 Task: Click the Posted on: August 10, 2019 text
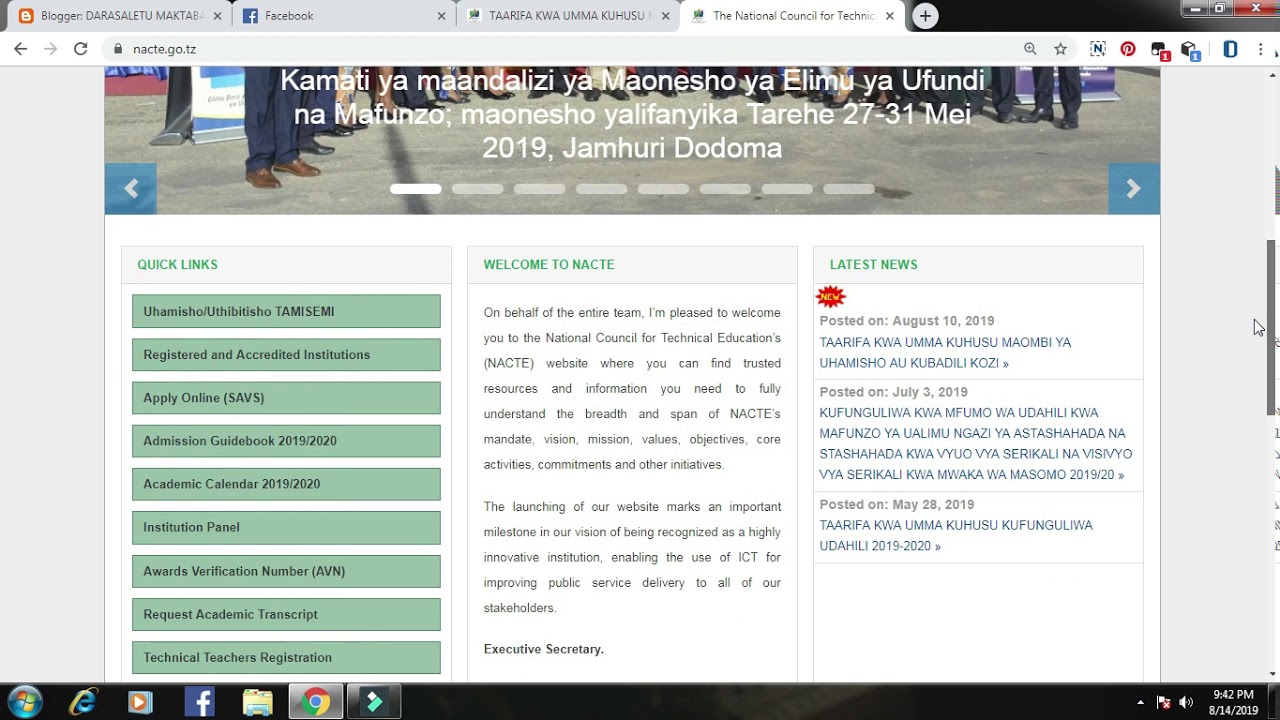point(907,321)
